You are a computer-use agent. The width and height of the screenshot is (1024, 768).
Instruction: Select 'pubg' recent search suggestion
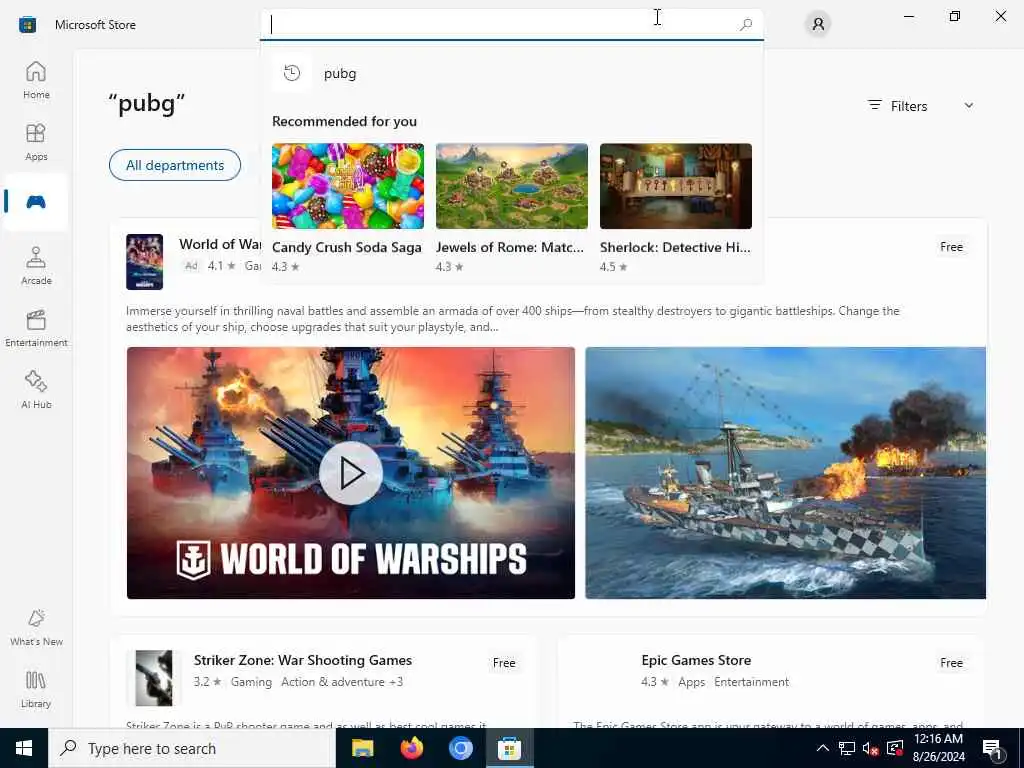[511, 73]
